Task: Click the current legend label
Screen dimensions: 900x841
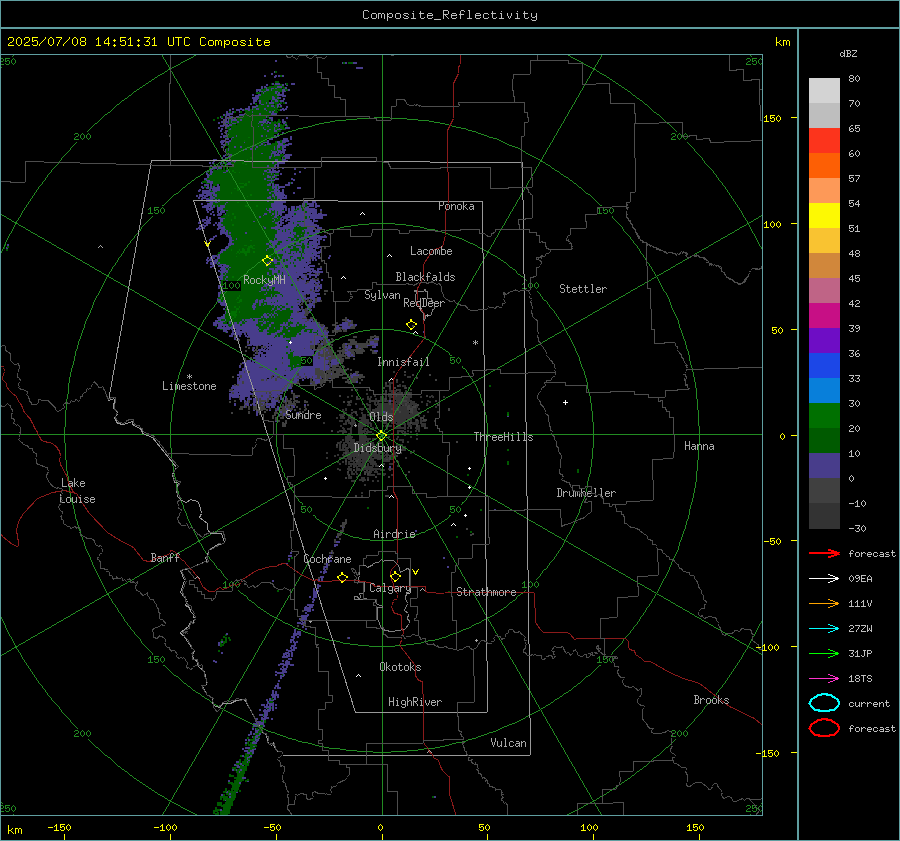Action: pyautogui.click(x=869, y=704)
